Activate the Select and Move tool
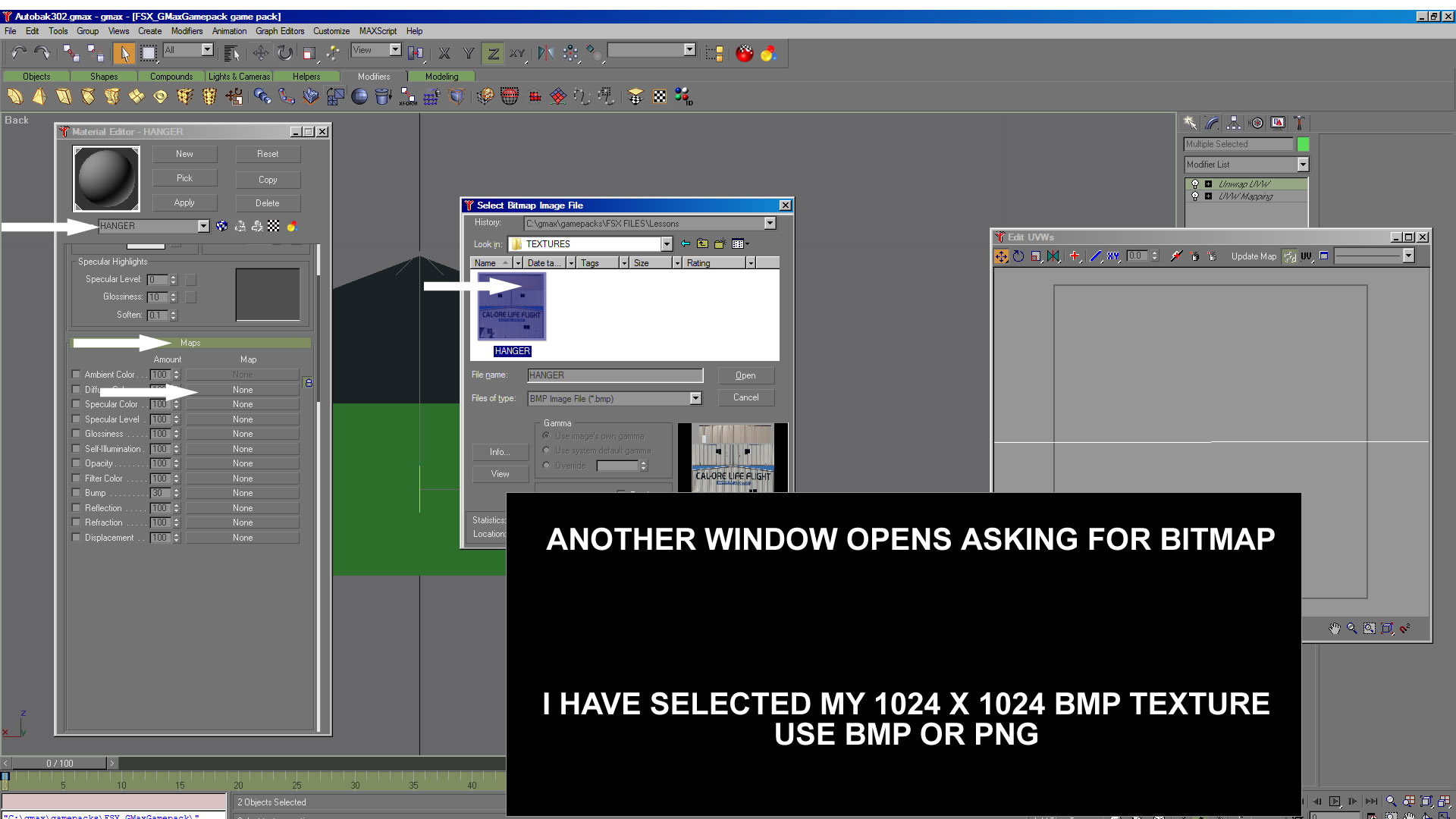The width and height of the screenshot is (1456, 819). (260, 53)
